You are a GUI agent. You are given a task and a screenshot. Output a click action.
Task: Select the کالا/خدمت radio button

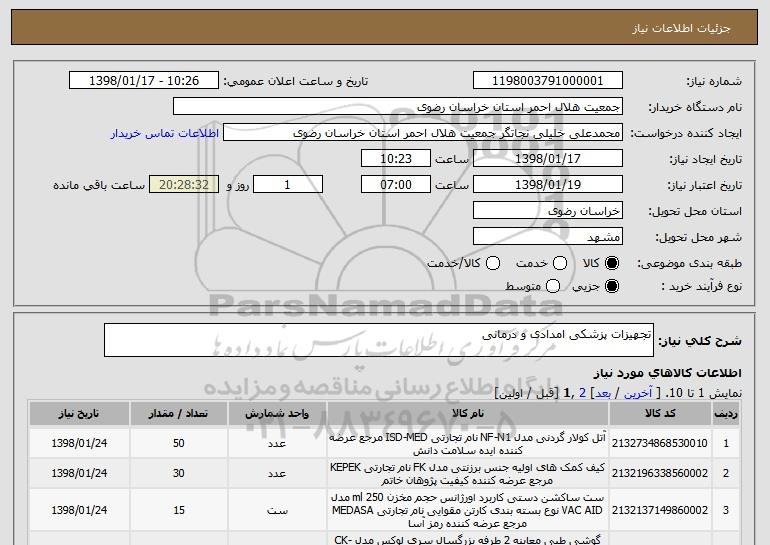point(493,264)
